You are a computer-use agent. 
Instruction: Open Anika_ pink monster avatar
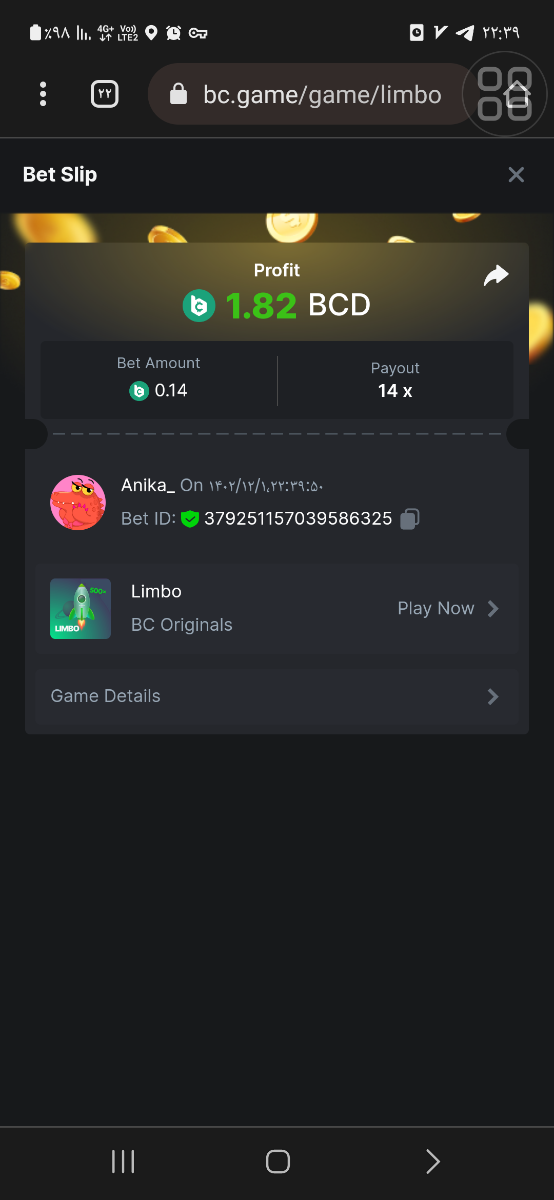coord(78,502)
